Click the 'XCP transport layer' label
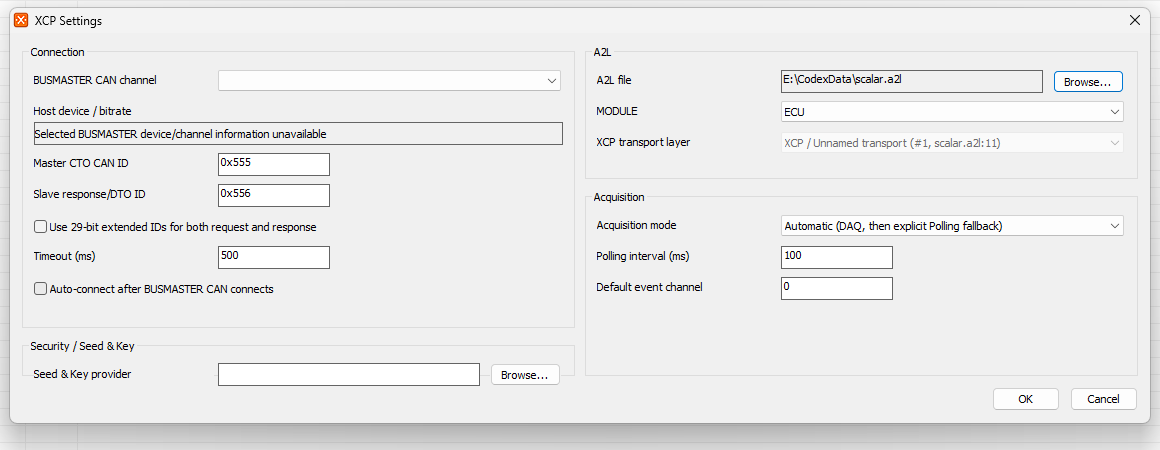1160x450 pixels. click(x=643, y=141)
